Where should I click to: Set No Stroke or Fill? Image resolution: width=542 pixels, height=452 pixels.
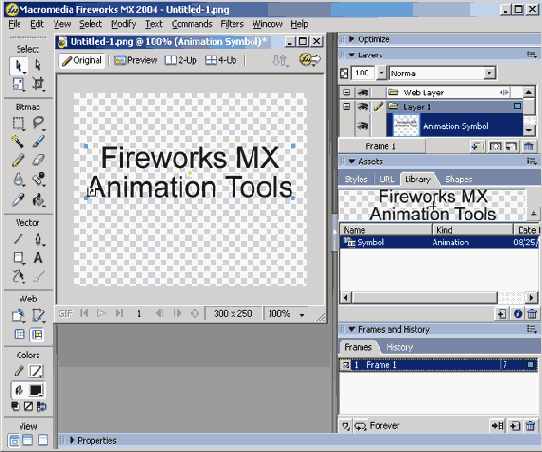pos(28,406)
